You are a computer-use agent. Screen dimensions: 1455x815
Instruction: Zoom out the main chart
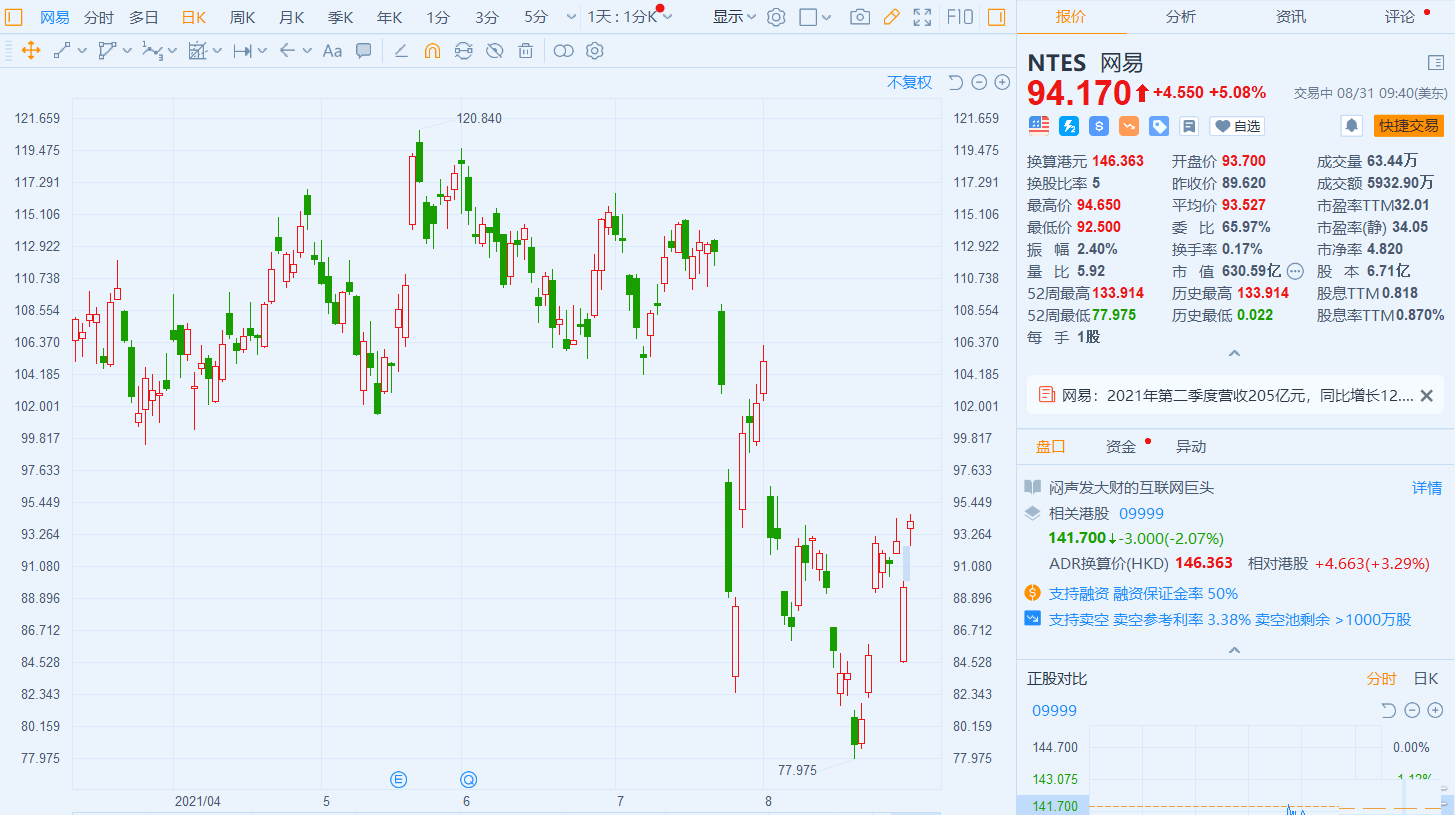[979, 82]
